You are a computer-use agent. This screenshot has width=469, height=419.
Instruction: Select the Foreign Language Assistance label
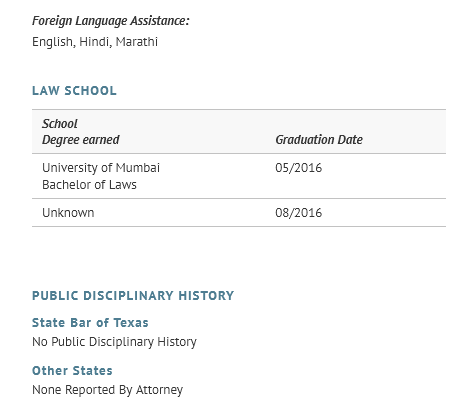(x=111, y=21)
